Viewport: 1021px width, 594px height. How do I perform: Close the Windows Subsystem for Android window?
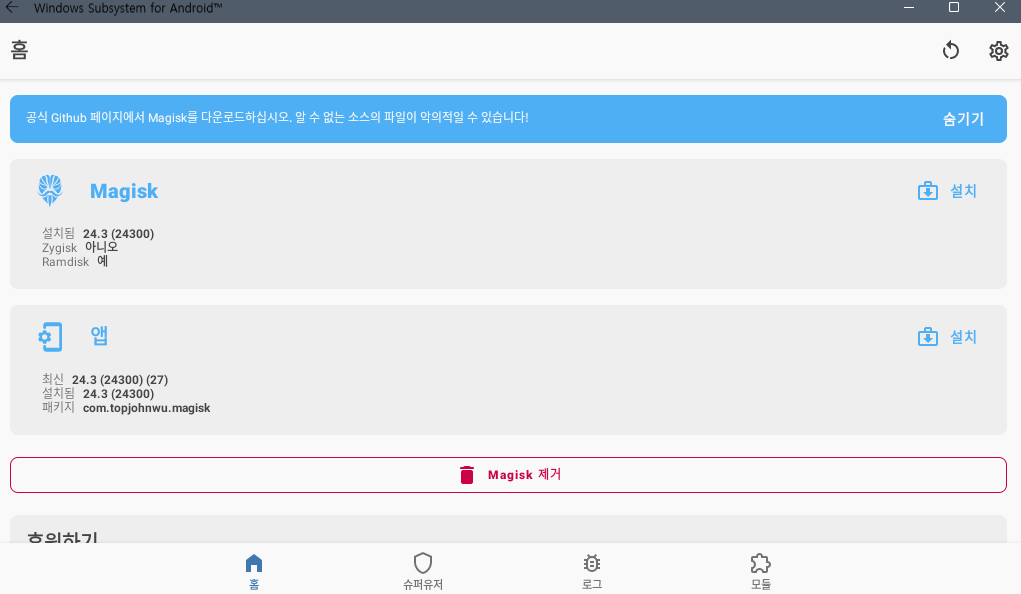(x=1000, y=8)
